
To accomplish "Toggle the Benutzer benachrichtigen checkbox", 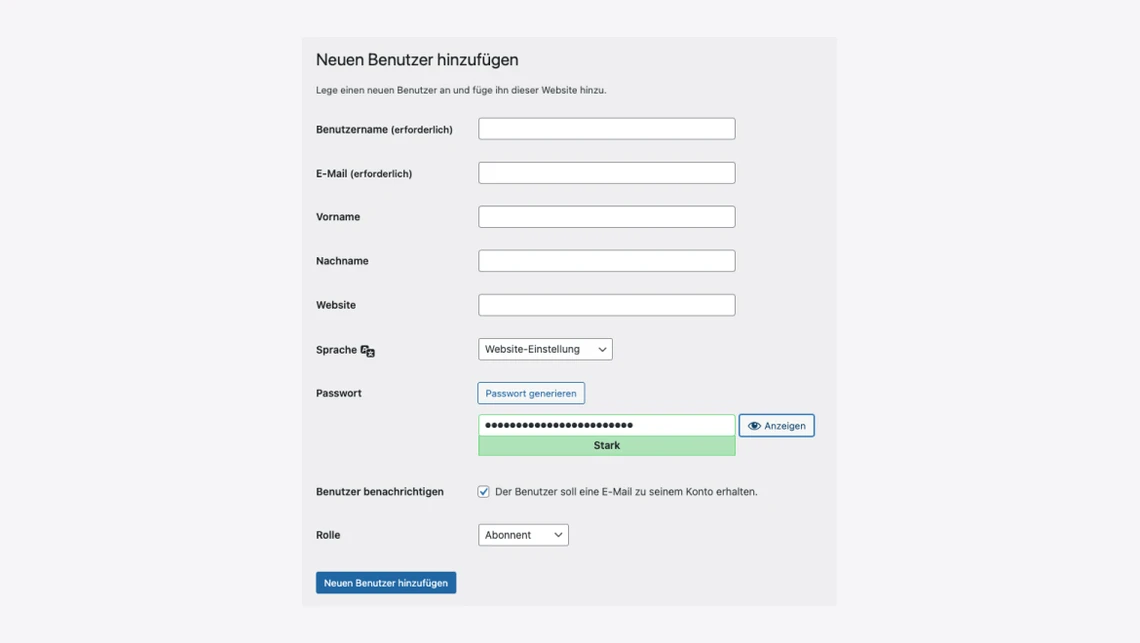I will pos(484,492).
